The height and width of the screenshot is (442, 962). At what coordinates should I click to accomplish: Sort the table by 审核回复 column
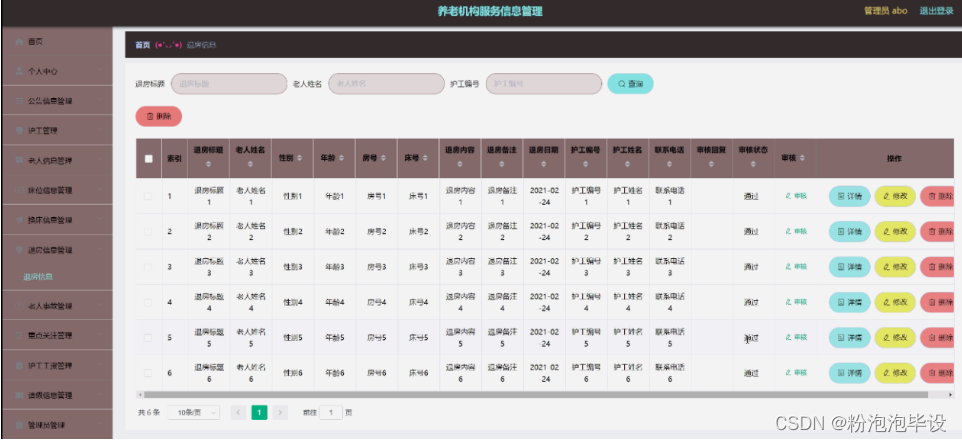(711, 165)
